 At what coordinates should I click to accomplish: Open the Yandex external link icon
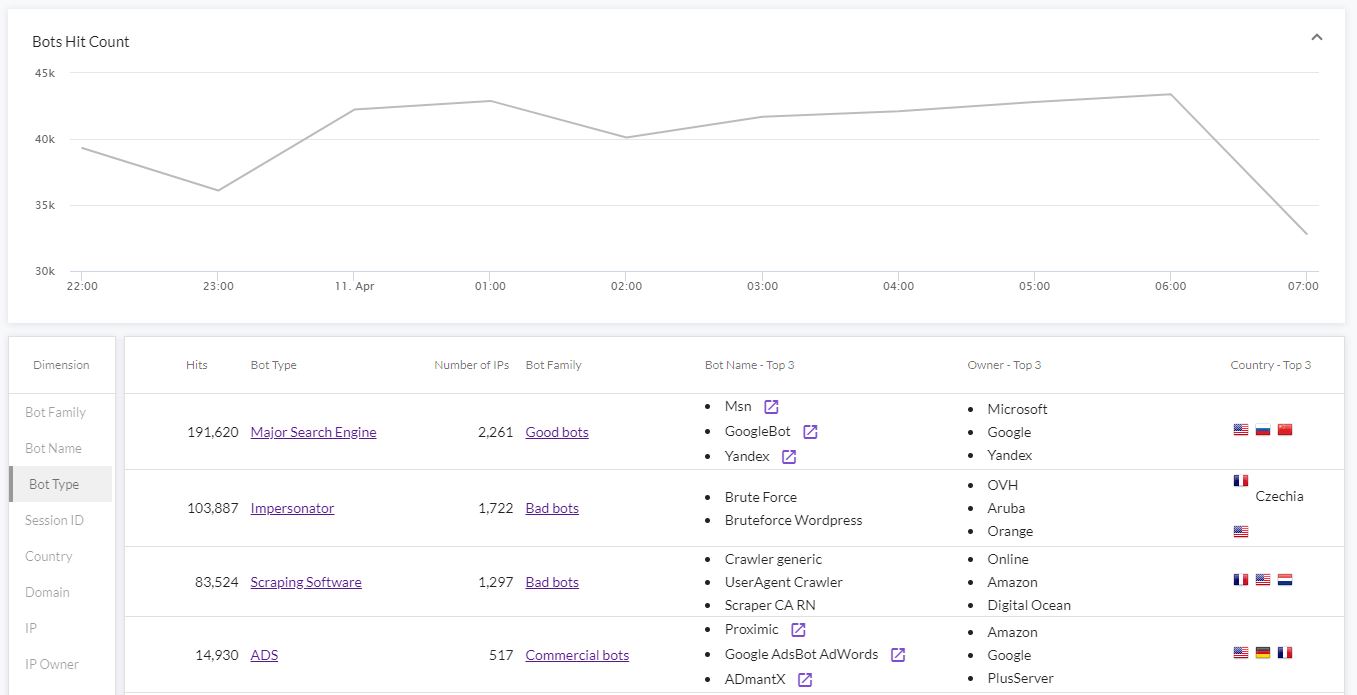(787, 455)
